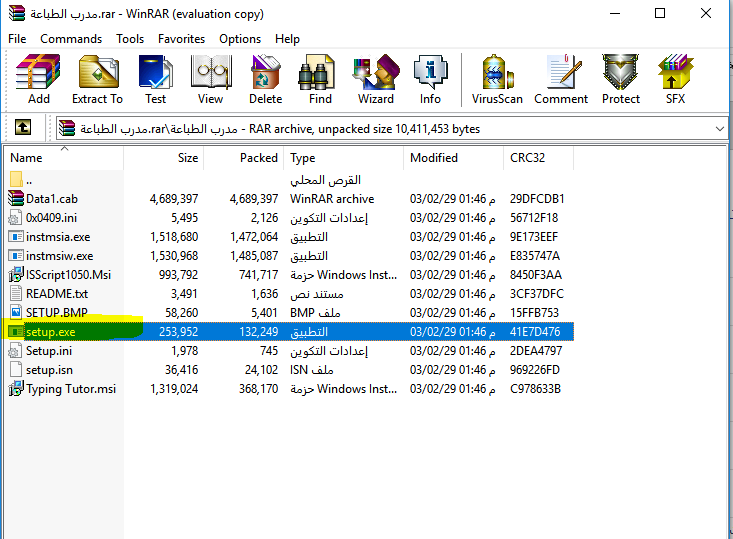
Task: Run the VirusScan icon
Action: [497, 72]
